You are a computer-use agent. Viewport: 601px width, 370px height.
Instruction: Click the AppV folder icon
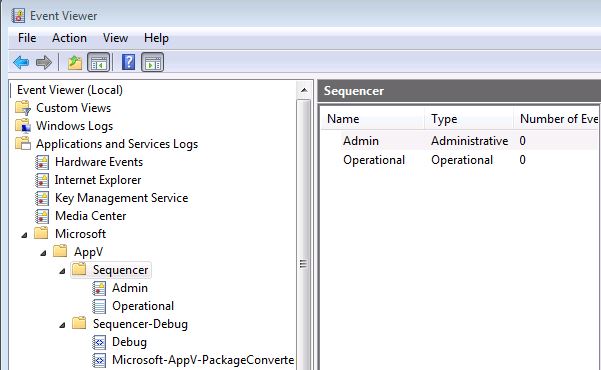click(60, 251)
